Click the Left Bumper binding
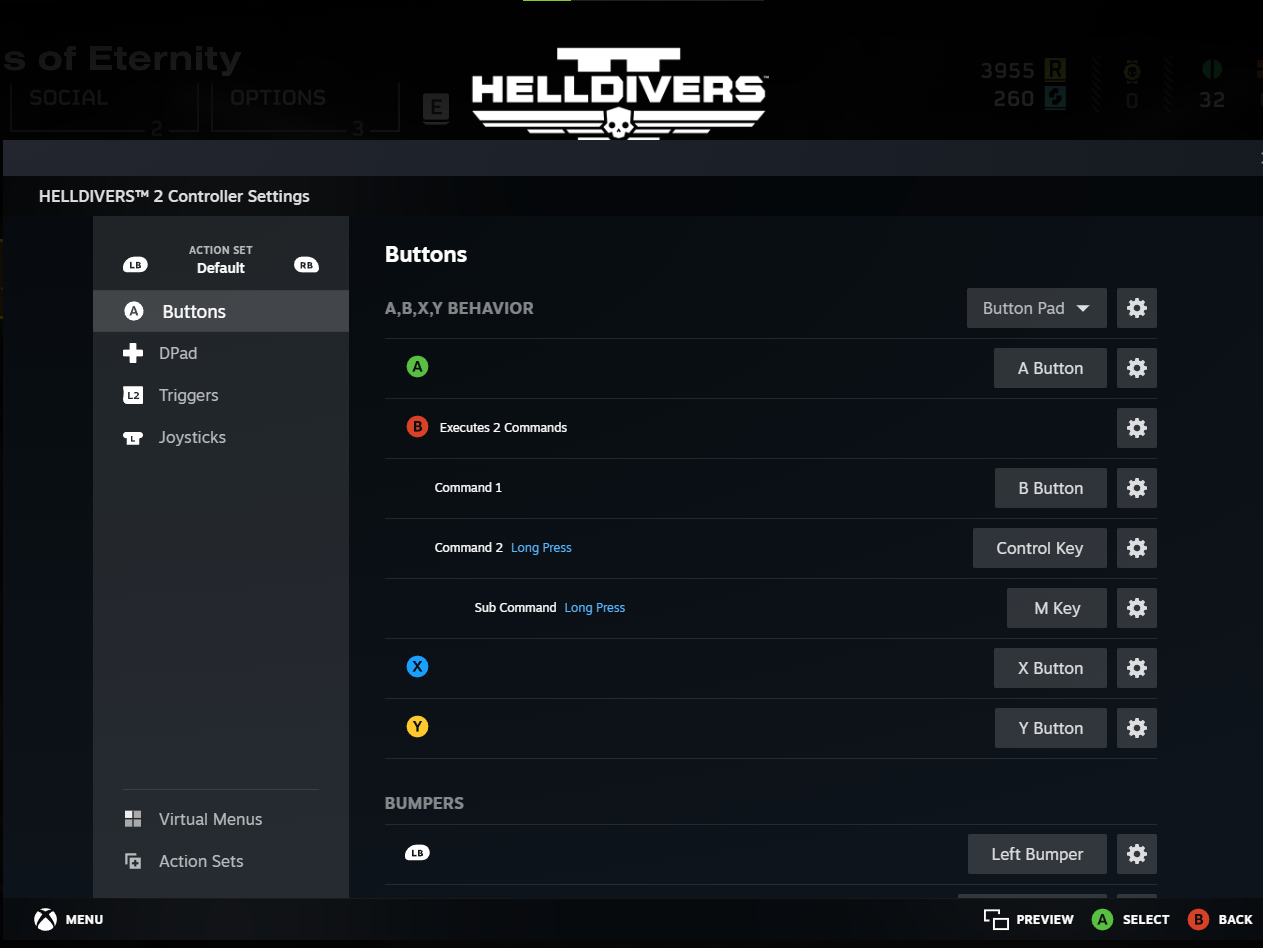This screenshot has width=1263, height=948. pos(1037,854)
